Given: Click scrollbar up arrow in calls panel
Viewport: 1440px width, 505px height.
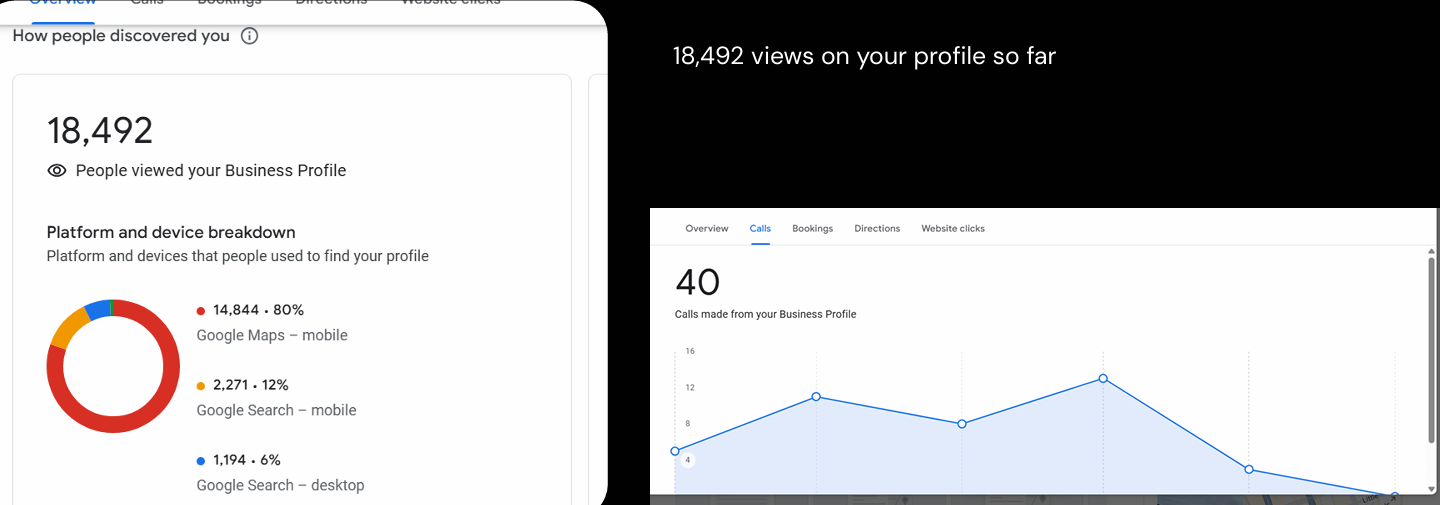Looking at the screenshot, I should pos(1432,250).
